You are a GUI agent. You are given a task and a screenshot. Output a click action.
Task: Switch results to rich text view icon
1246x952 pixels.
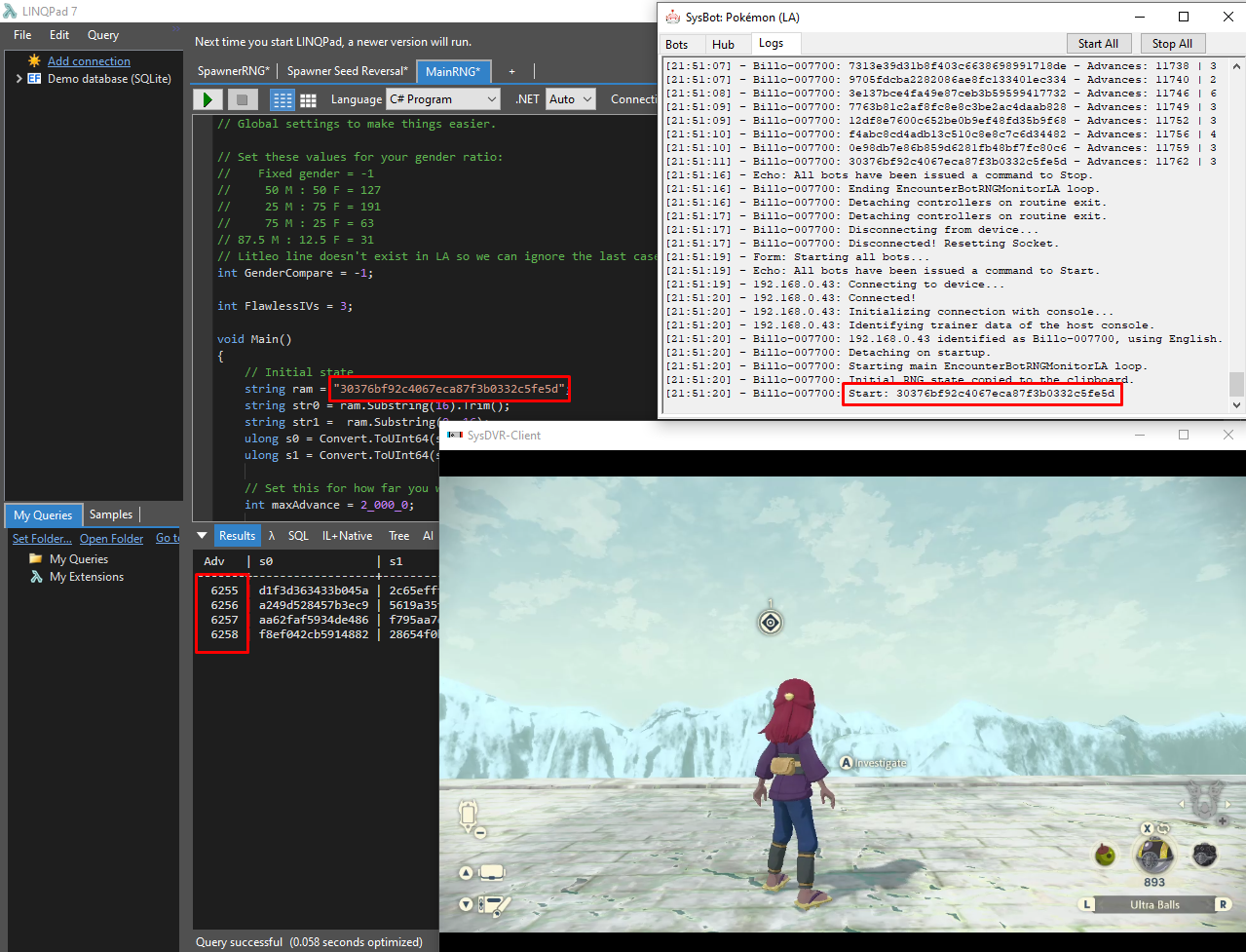283,99
